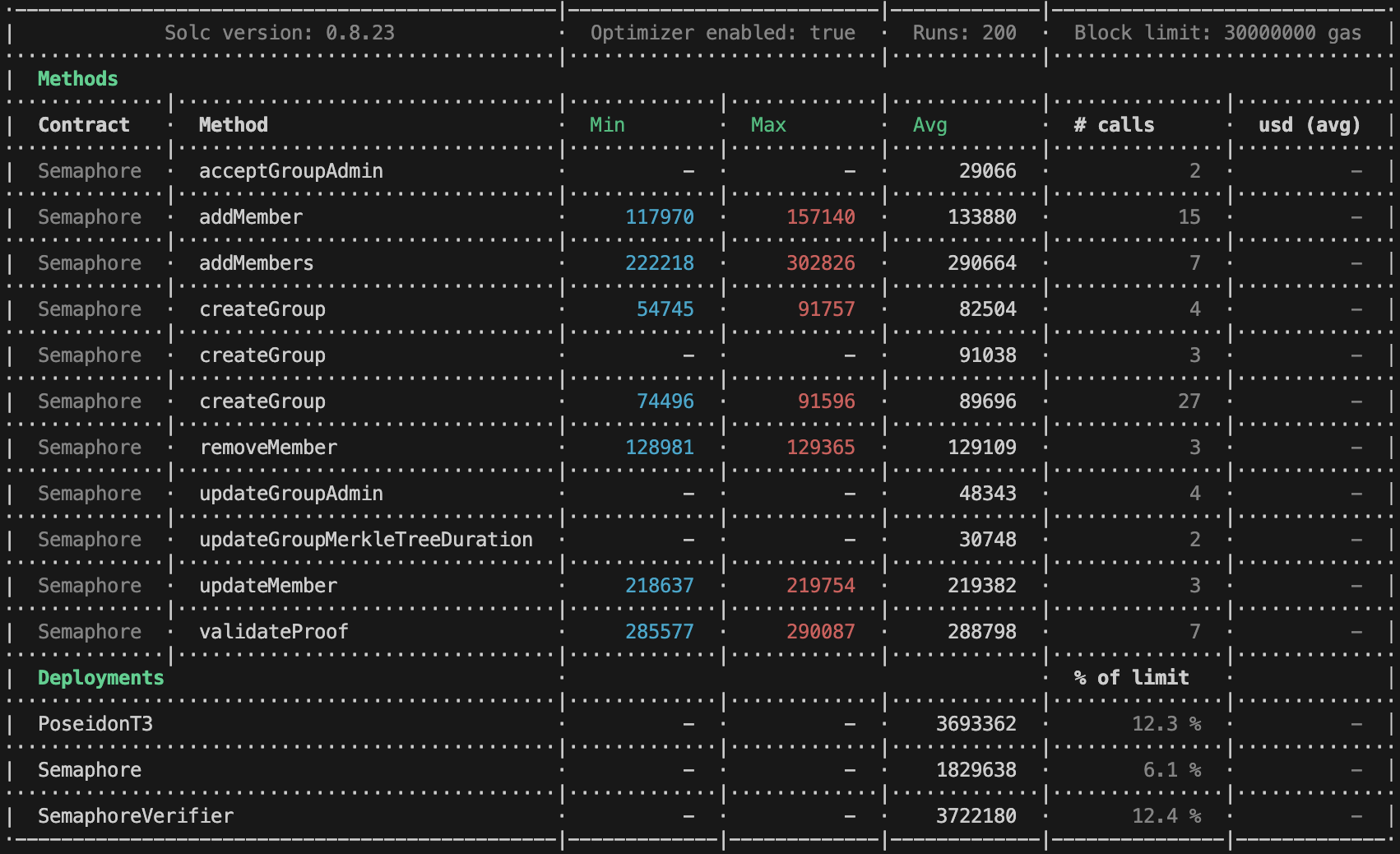Click the 'Method' column header

pyautogui.click(x=234, y=125)
